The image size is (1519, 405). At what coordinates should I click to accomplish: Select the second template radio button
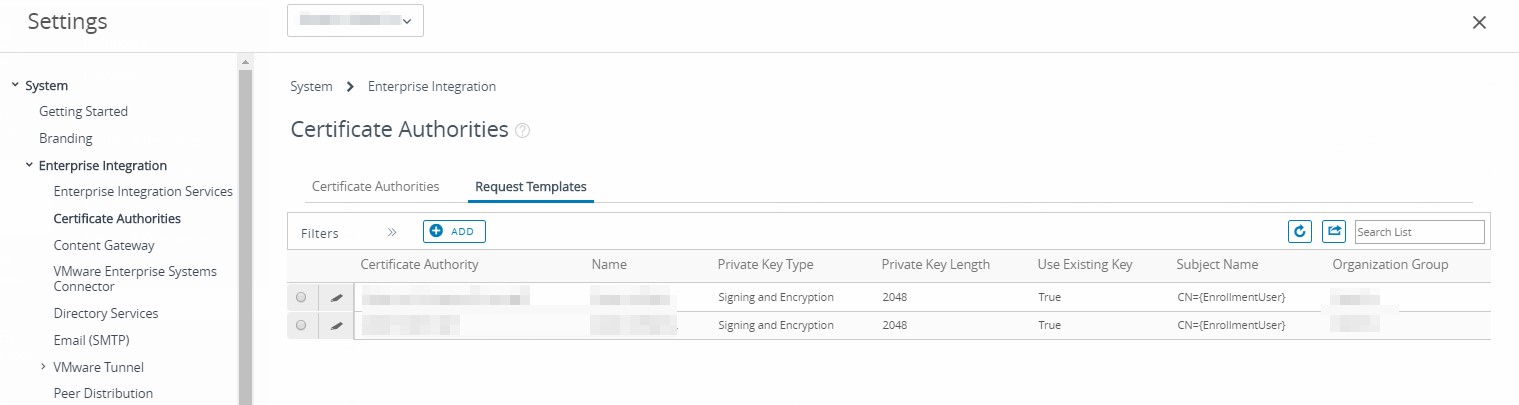(x=301, y=325)
